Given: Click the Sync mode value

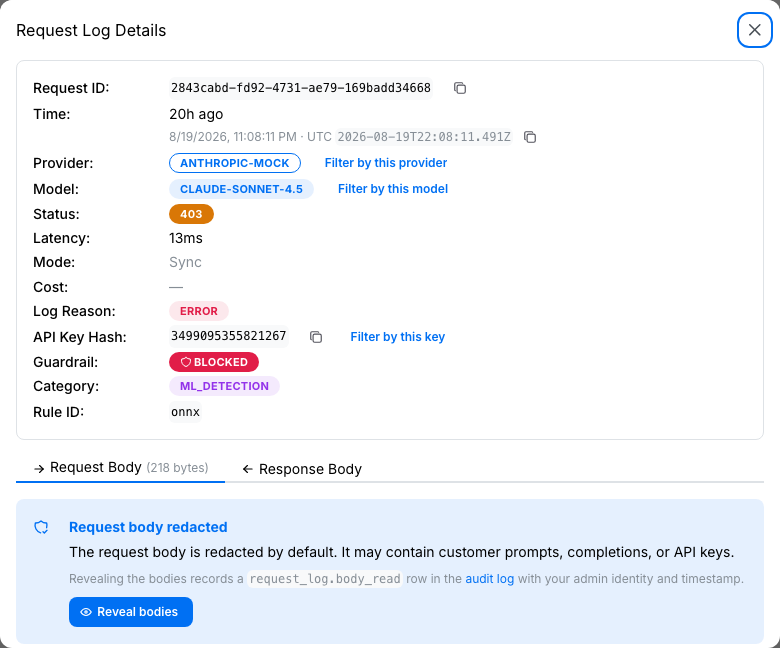Looking at the screenshot, I should [x=185, y=262].
